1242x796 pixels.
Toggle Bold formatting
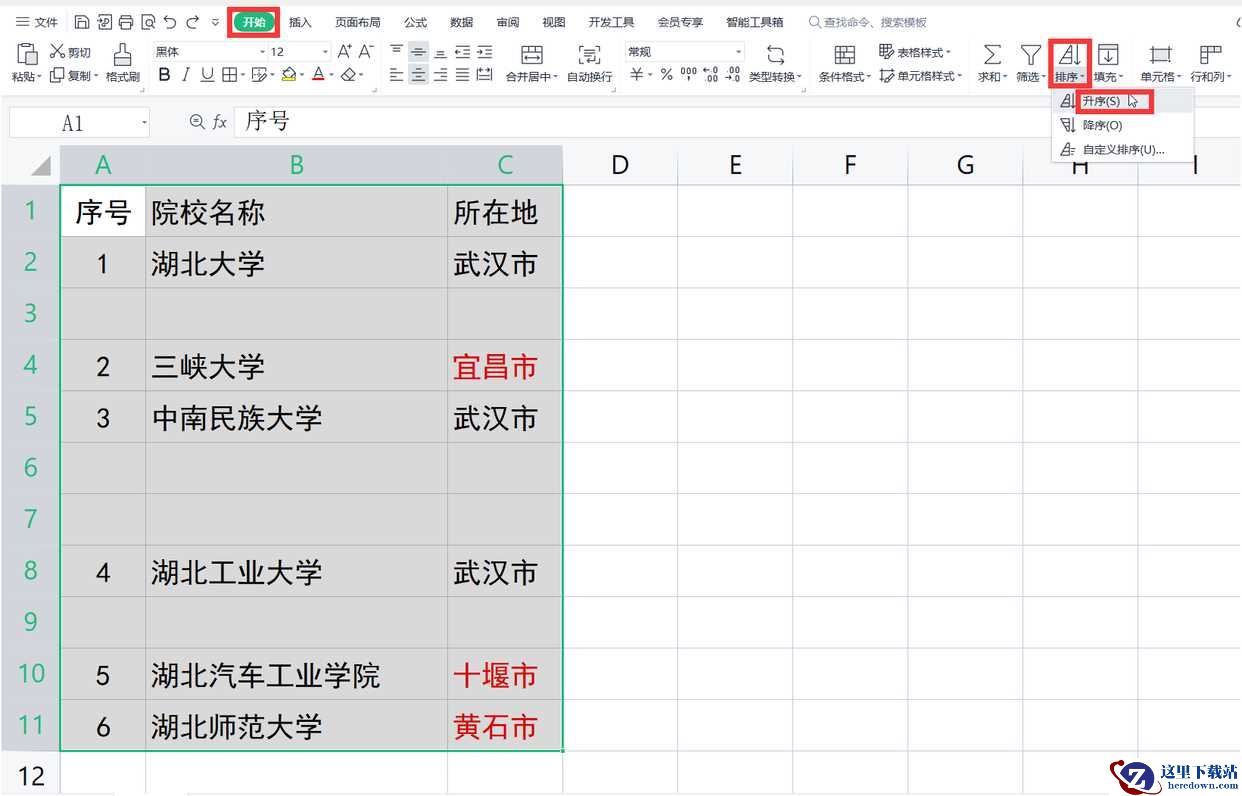pos(164,75)
